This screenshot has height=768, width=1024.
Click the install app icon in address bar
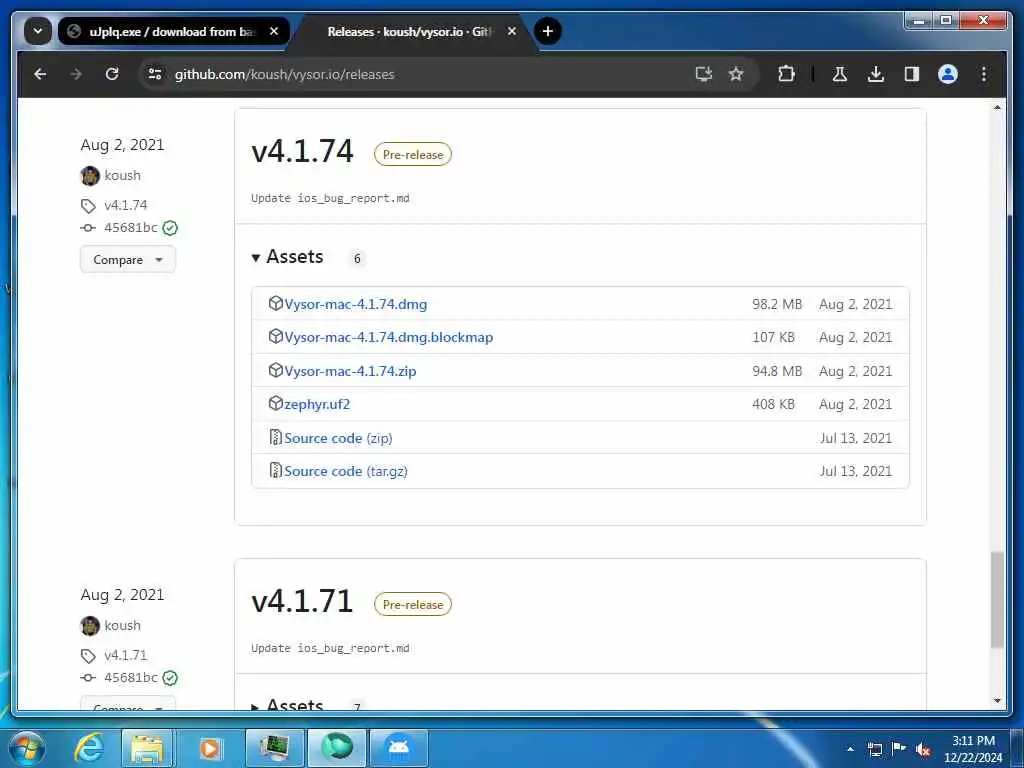pos(703,74)
